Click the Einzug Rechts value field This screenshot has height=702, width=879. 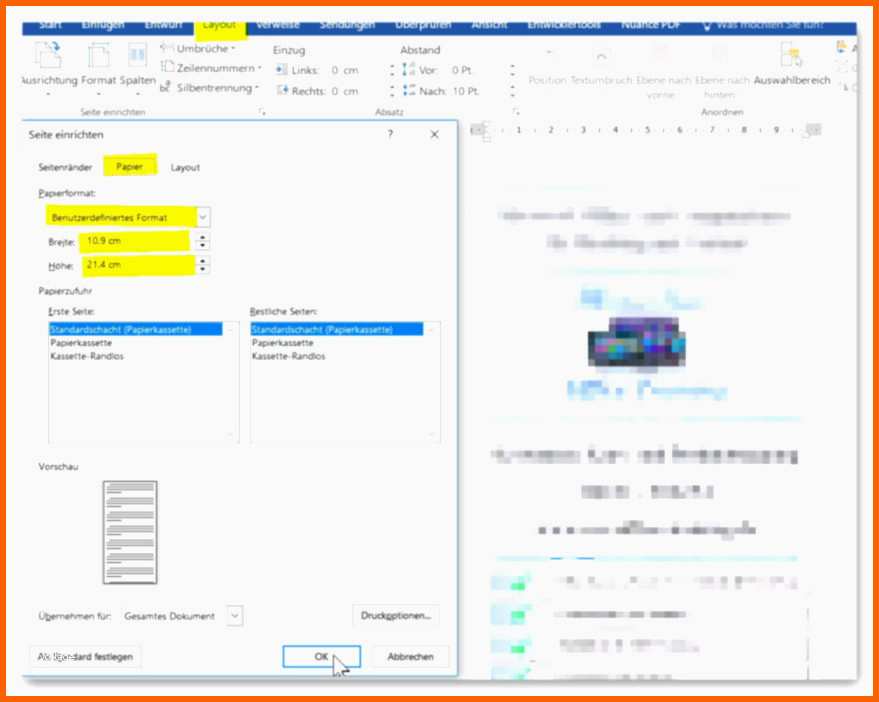pyautogui.click(x=359, y=91)
